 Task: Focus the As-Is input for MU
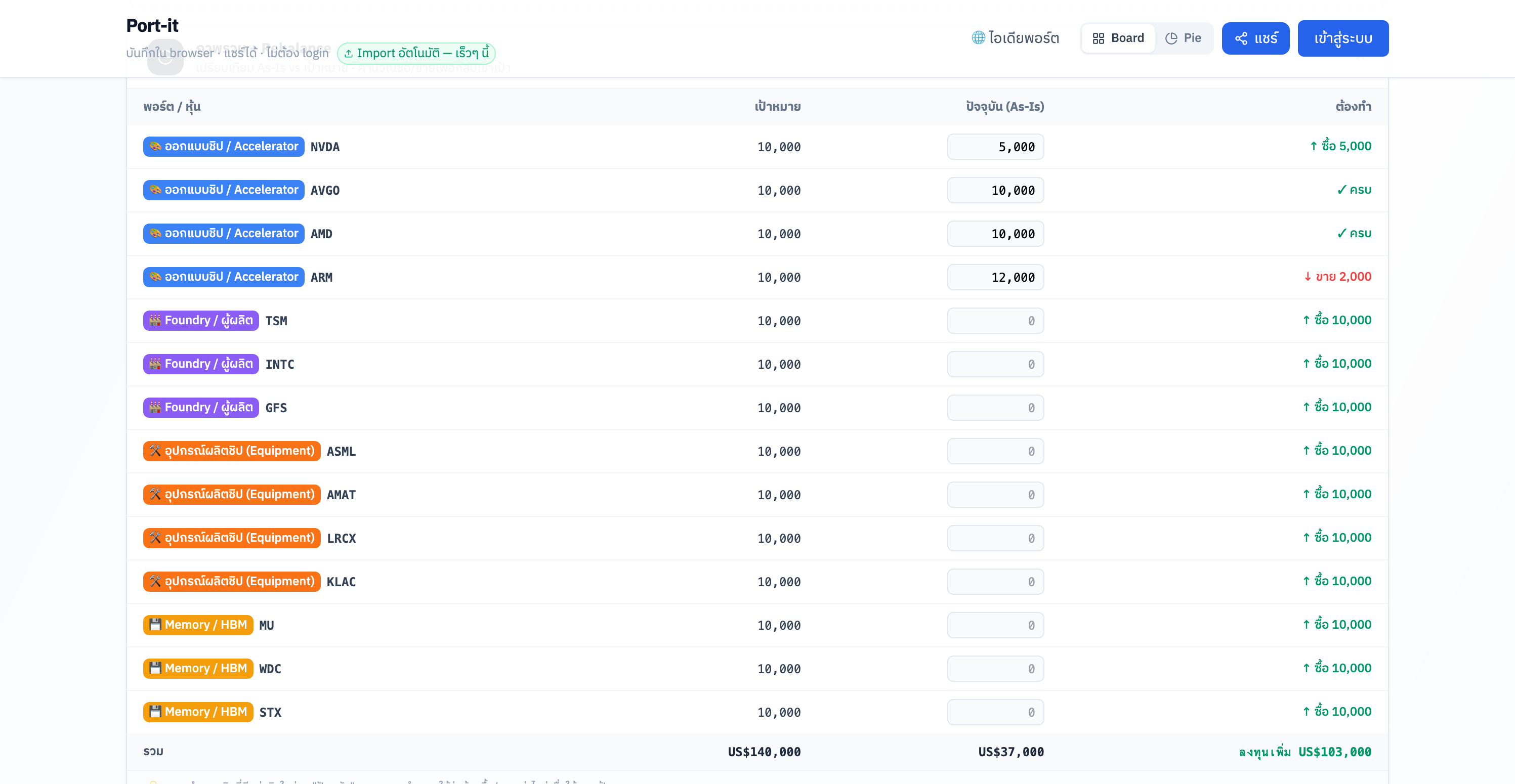pyautogui.click(x=996, y=625)
